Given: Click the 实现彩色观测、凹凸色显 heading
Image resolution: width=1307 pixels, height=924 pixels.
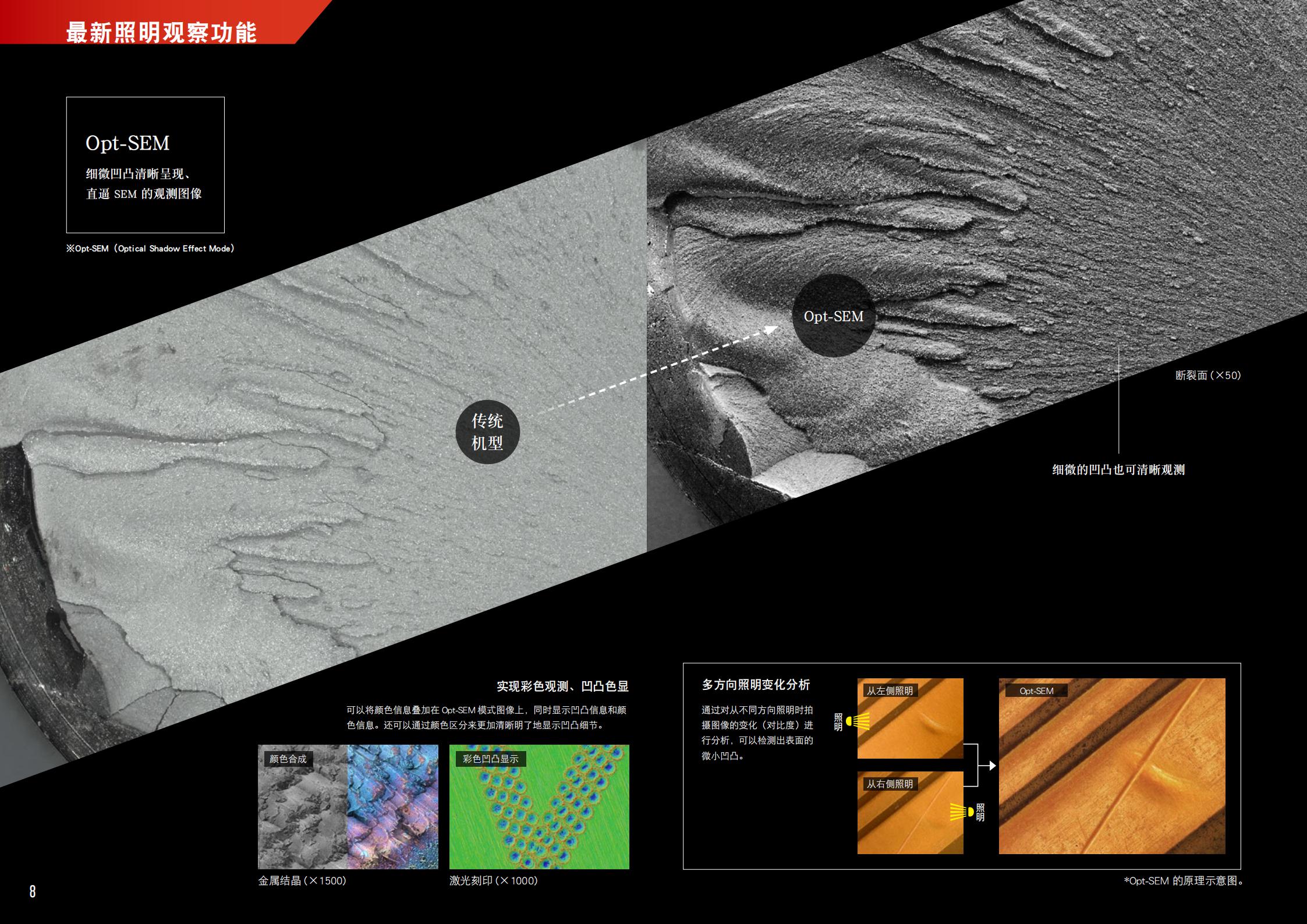Looking at the screenshot, I should tap(562, 686).
